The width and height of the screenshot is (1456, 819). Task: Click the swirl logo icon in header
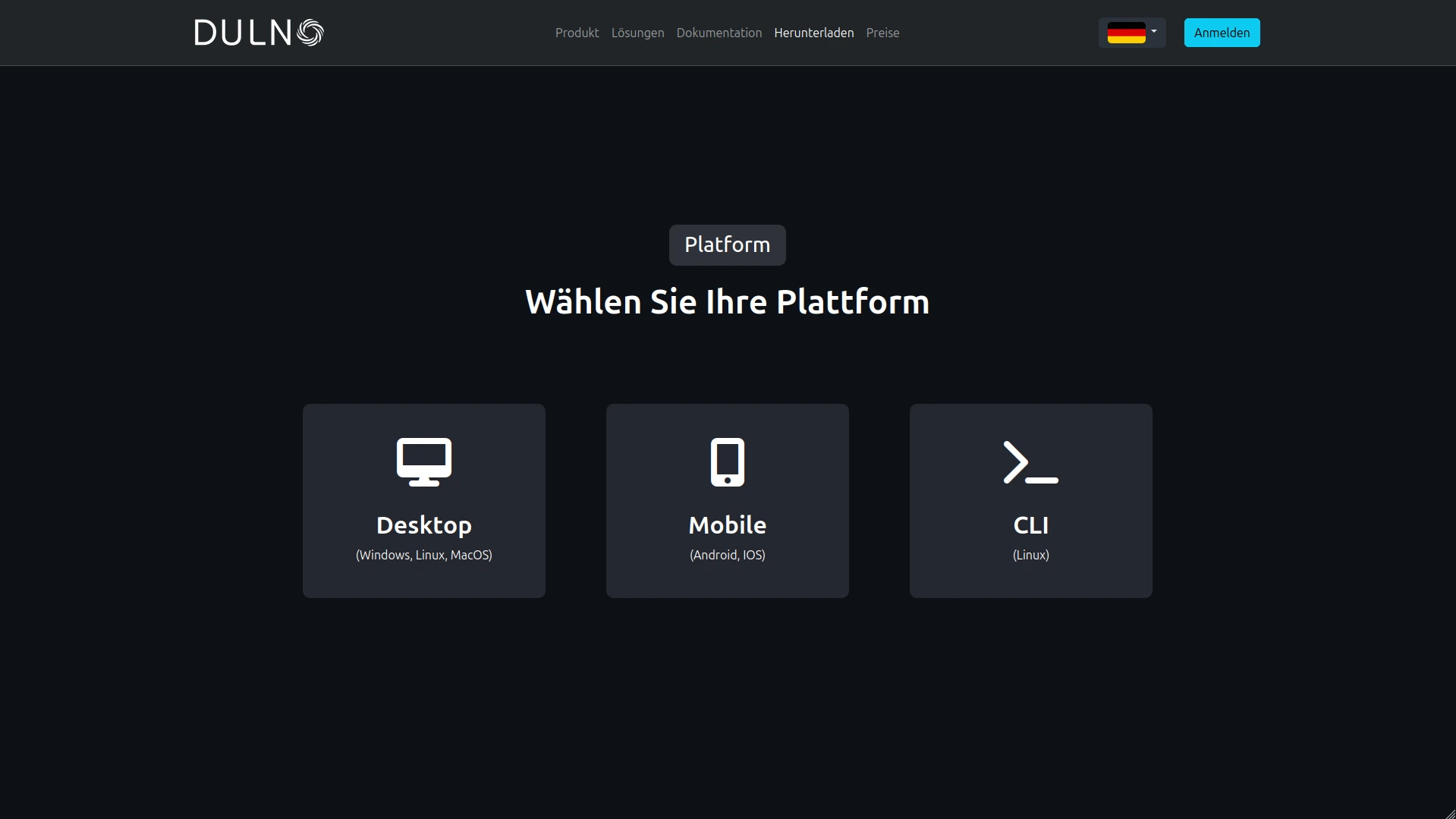click(x=310, y=33)
